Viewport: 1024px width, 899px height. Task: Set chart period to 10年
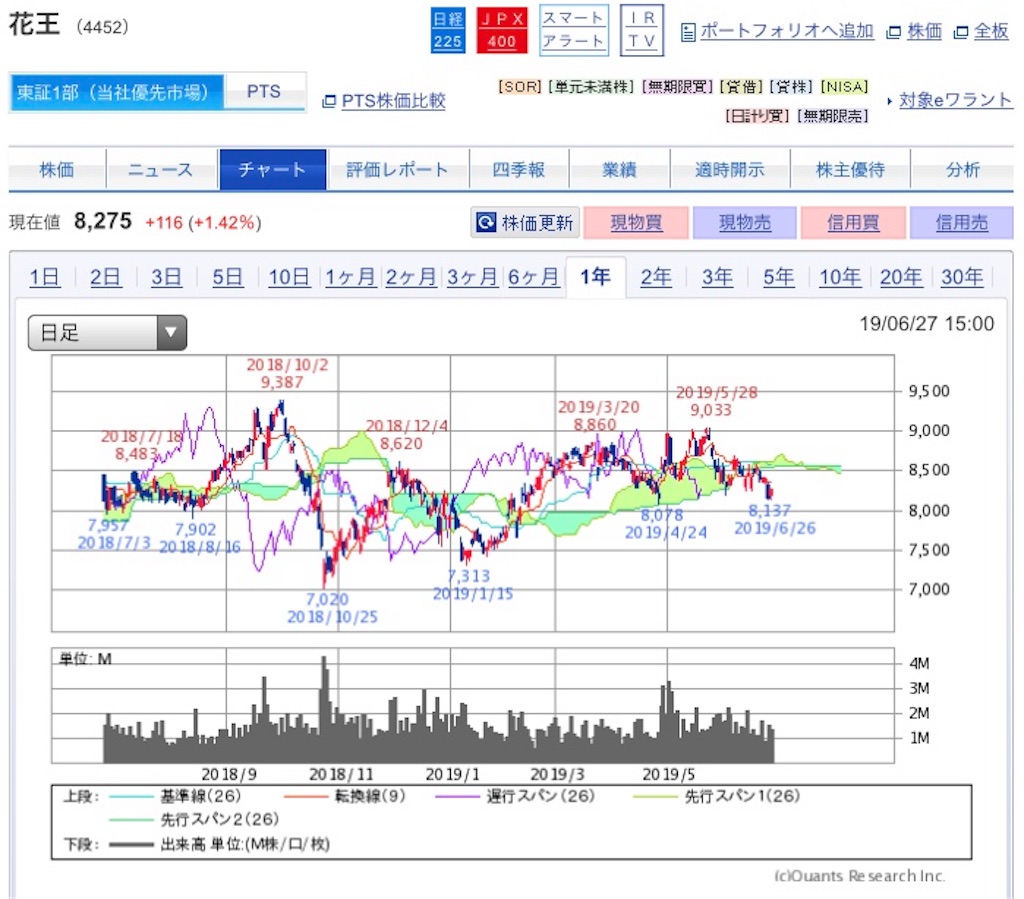pyautogui.click(x=840, y=277)
